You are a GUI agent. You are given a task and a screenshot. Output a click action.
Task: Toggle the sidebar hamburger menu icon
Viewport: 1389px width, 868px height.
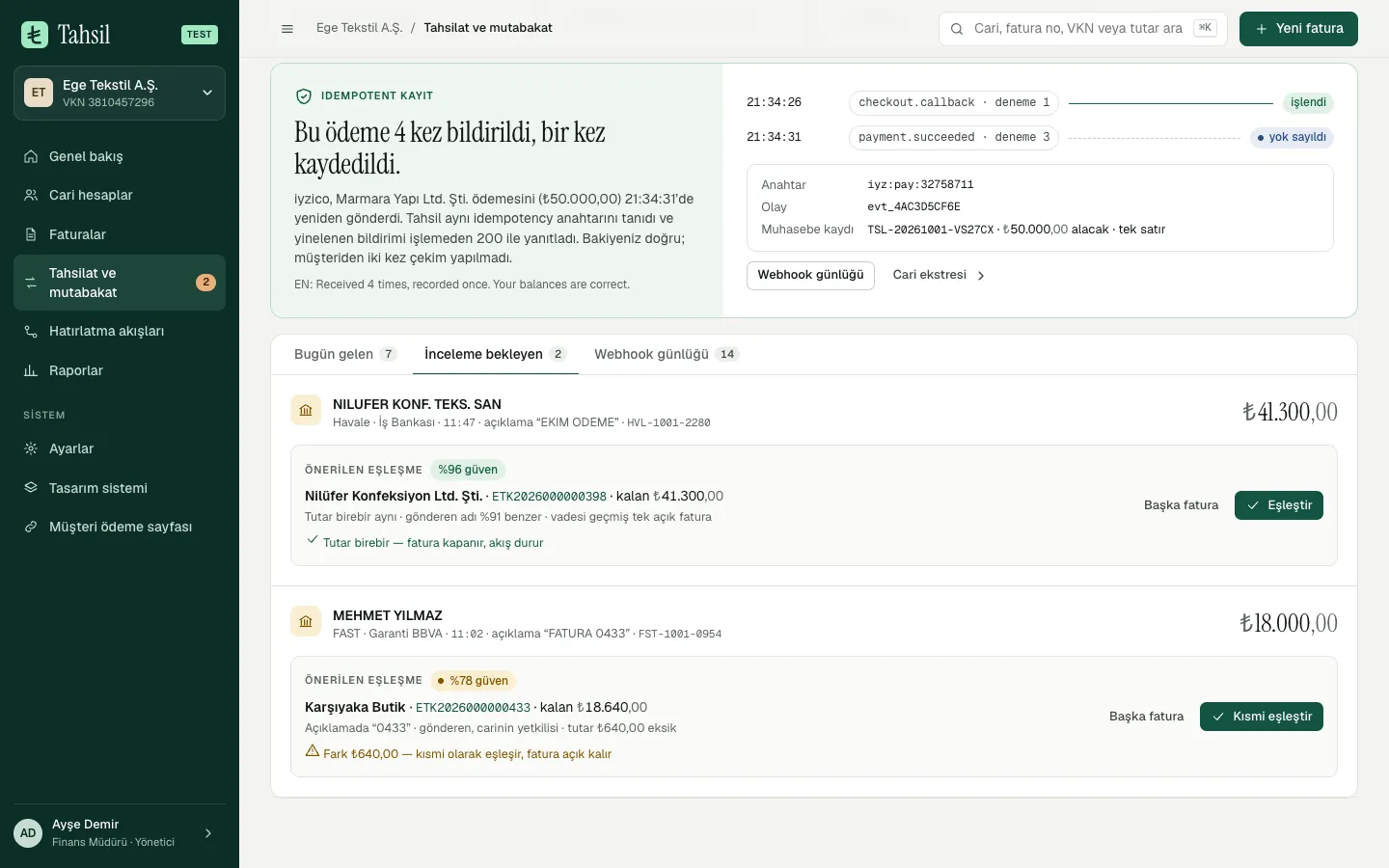[x=287, y=29]
